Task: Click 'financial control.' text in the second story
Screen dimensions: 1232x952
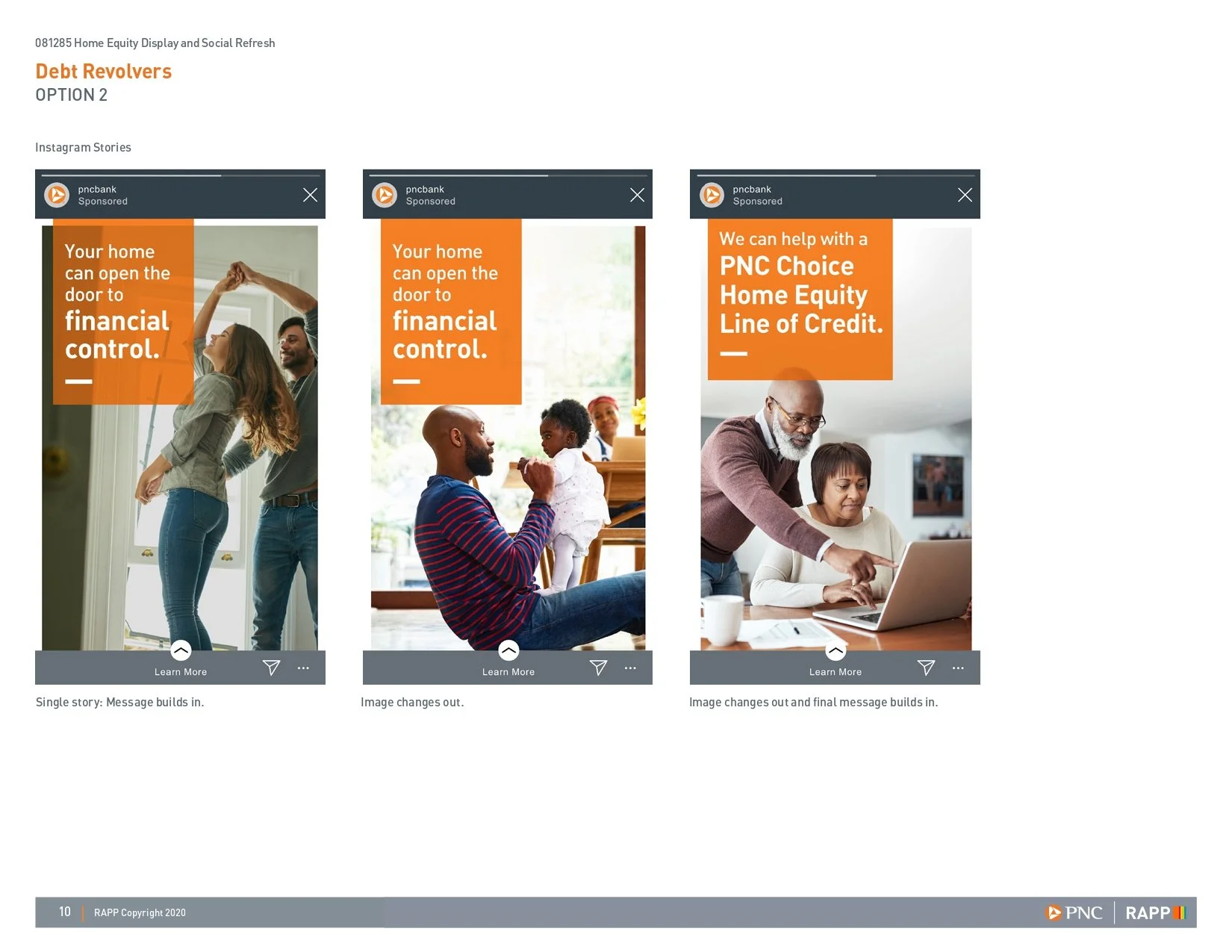Action: pos(445,335)
